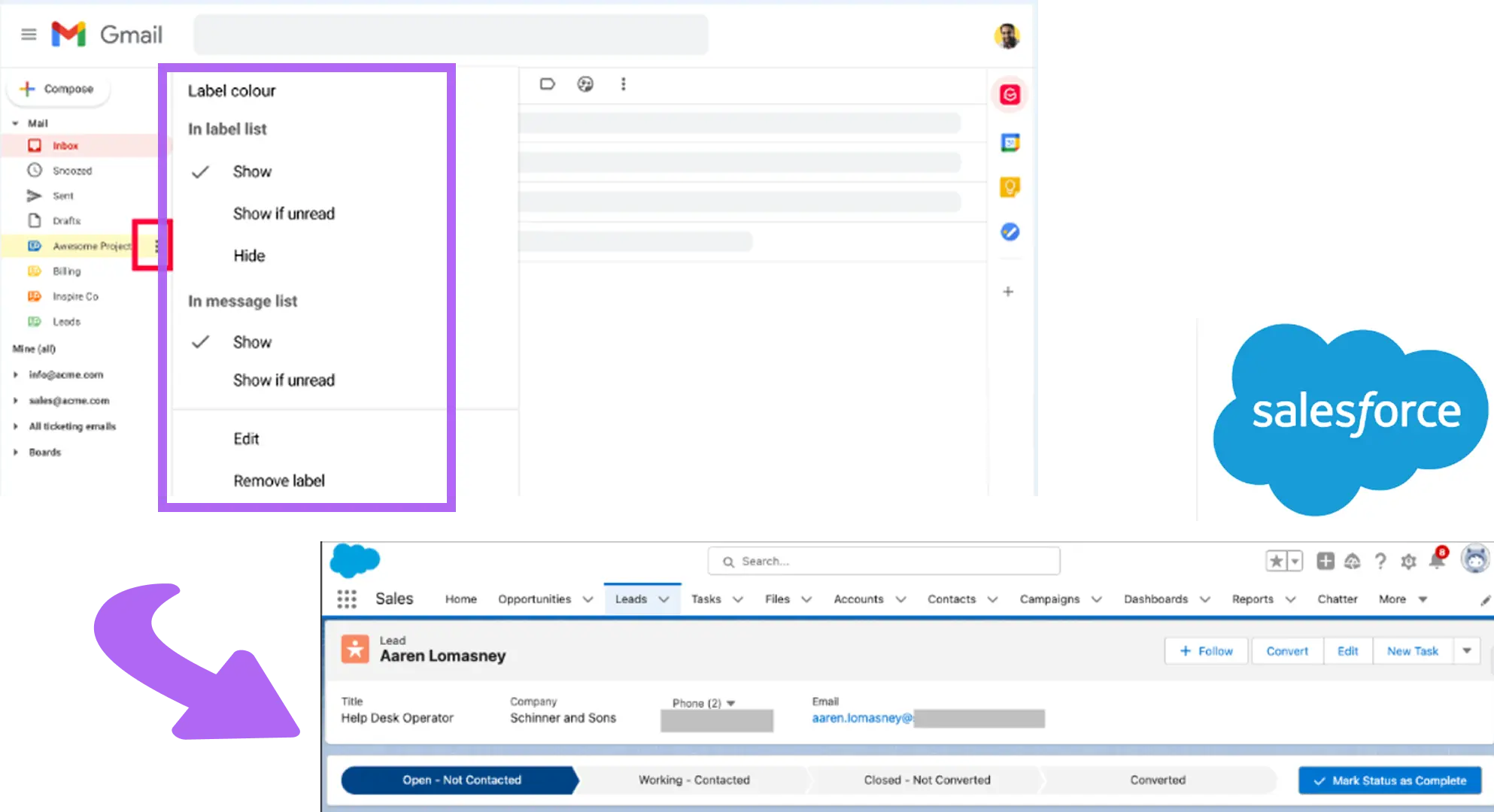Open the Sent folder
The image size is (1494, 812).
(62, 196)
